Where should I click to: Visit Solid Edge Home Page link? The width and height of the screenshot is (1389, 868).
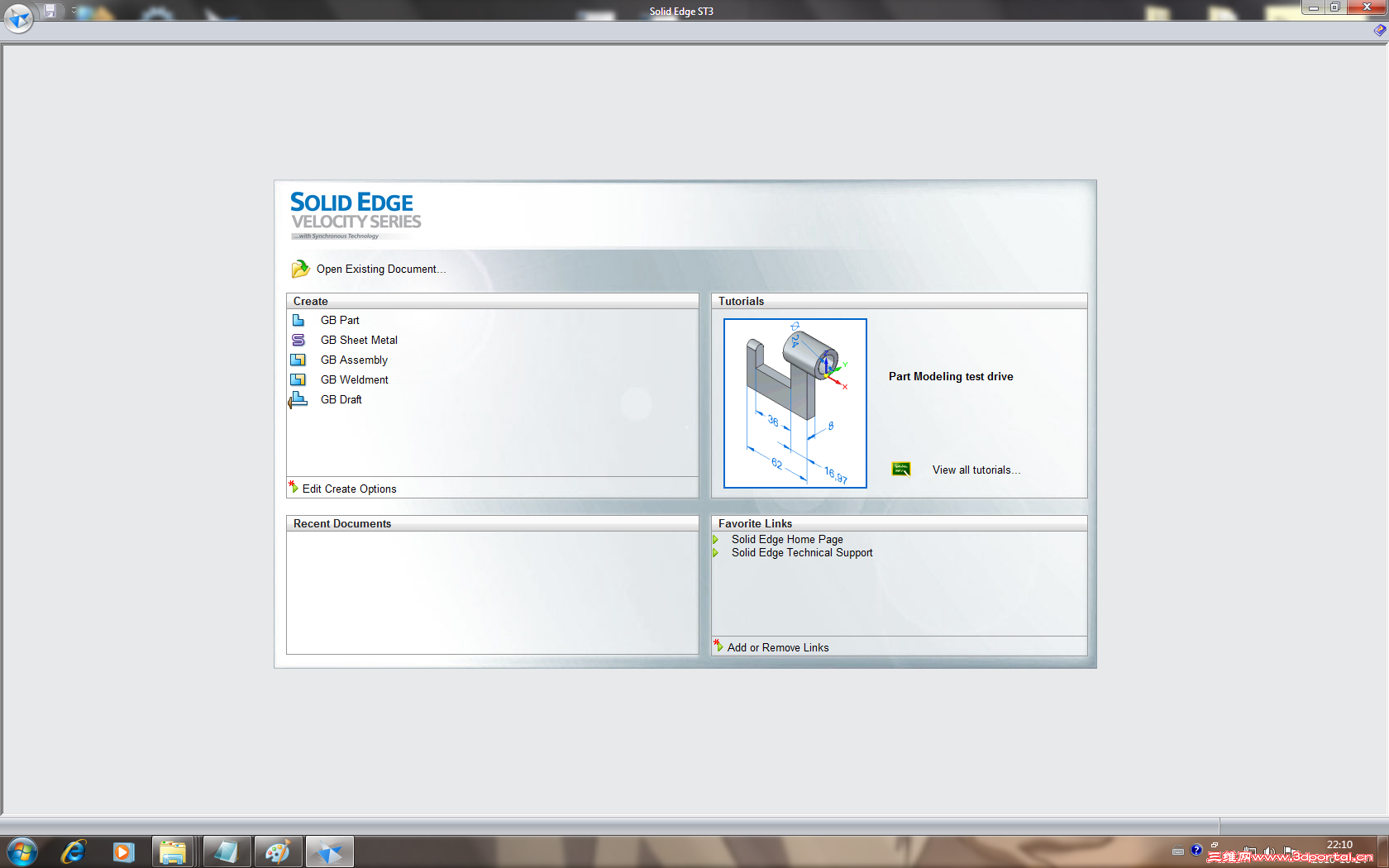tap(787, 540)
